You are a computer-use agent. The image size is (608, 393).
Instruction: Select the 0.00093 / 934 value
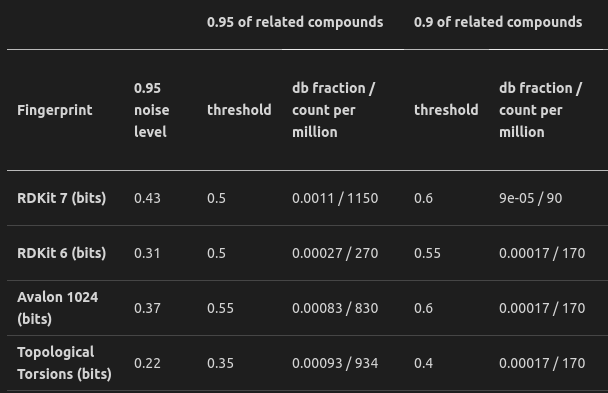click(335, 363)
